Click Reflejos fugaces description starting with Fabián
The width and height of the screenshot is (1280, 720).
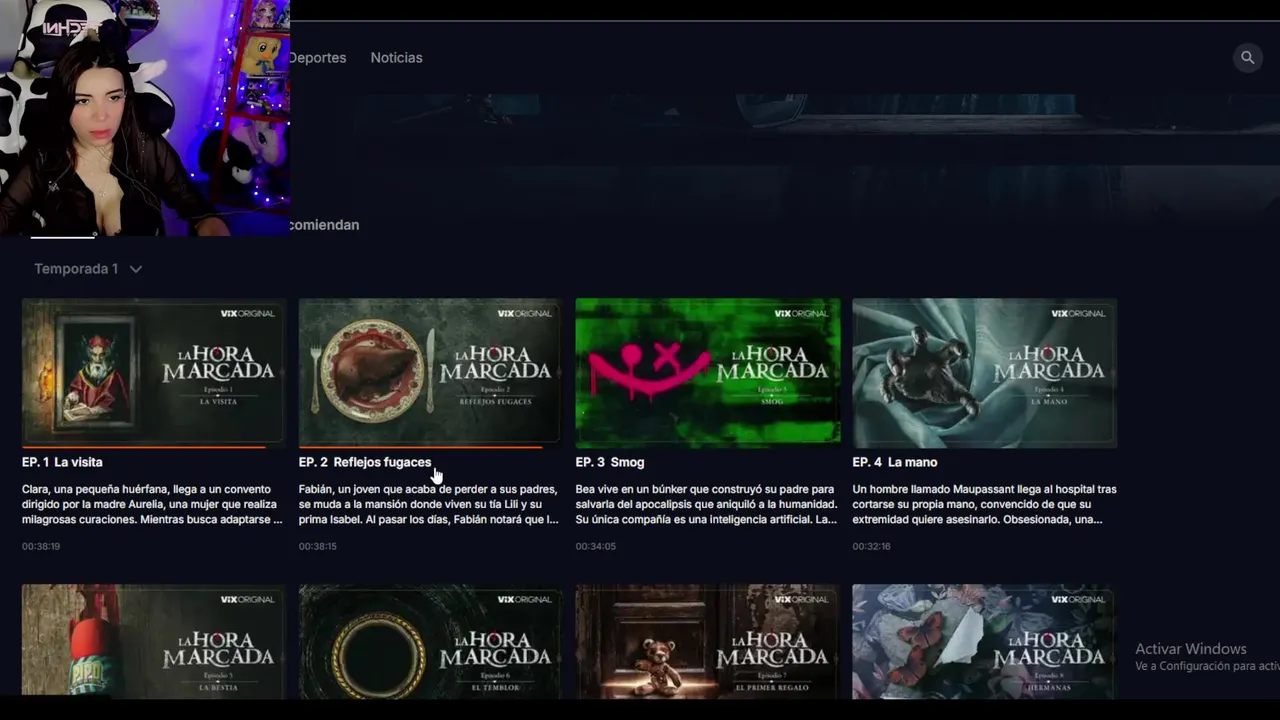click(429, 504)
